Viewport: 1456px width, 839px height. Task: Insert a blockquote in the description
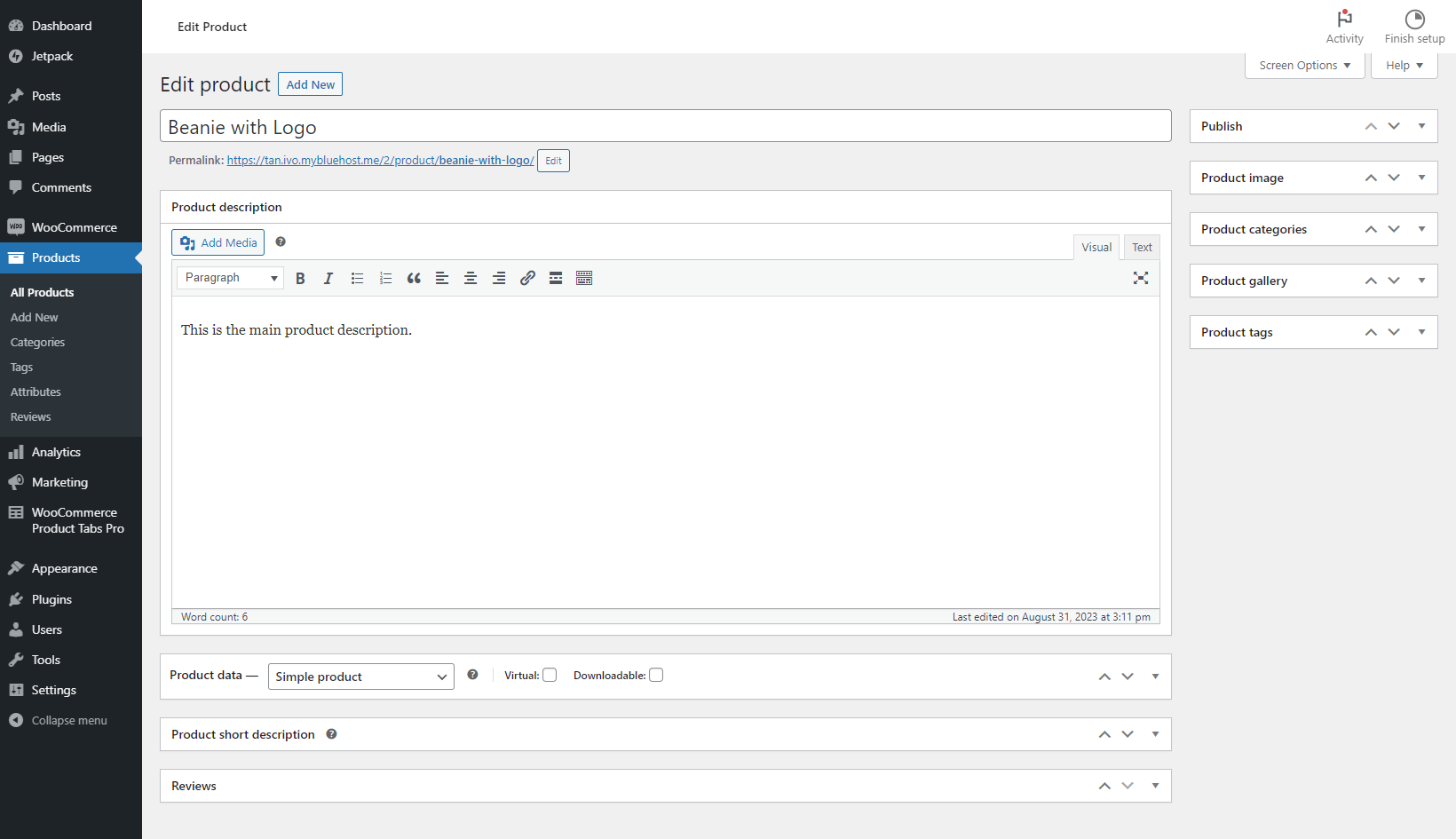tap(414, 278)
